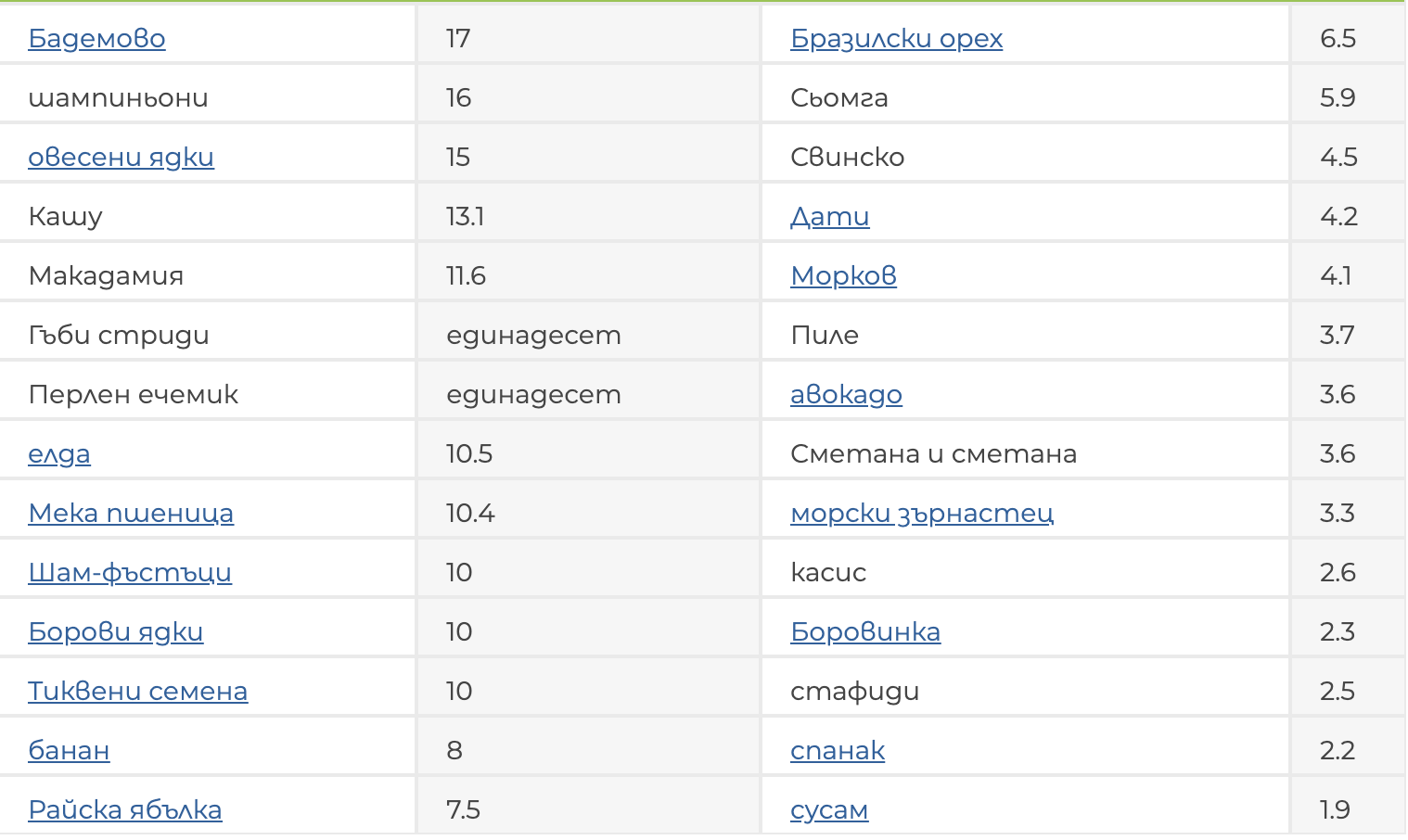The height and width of the screenshot is (840, 1408).
Task: Click the шампиньони table cell
Action: click(119, 97)
